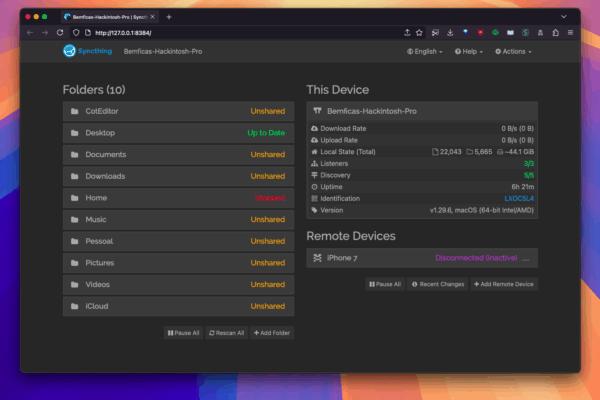Viewport: 600px width, 400px height.
Task: Expand the stopped Home folder row
Action: point(178,198)
